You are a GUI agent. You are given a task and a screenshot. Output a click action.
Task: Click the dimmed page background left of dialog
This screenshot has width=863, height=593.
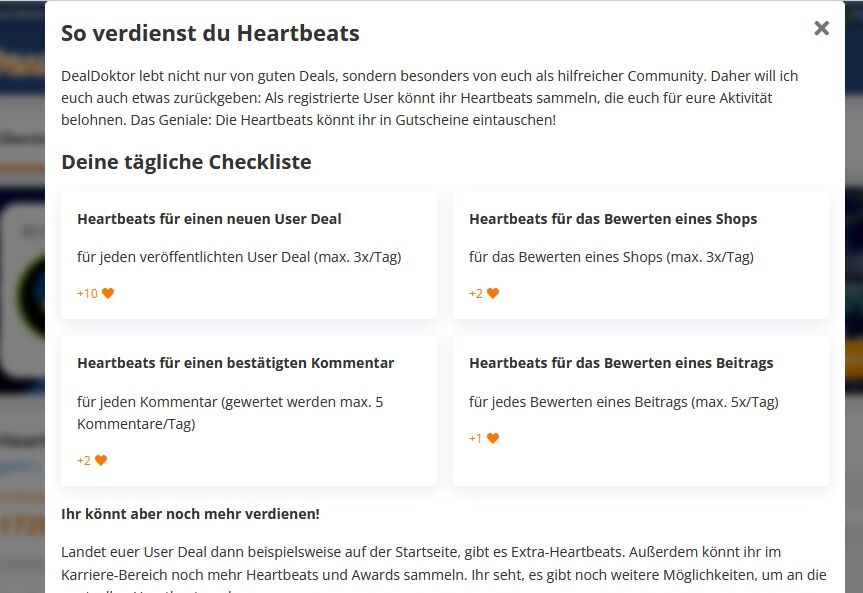22,297
